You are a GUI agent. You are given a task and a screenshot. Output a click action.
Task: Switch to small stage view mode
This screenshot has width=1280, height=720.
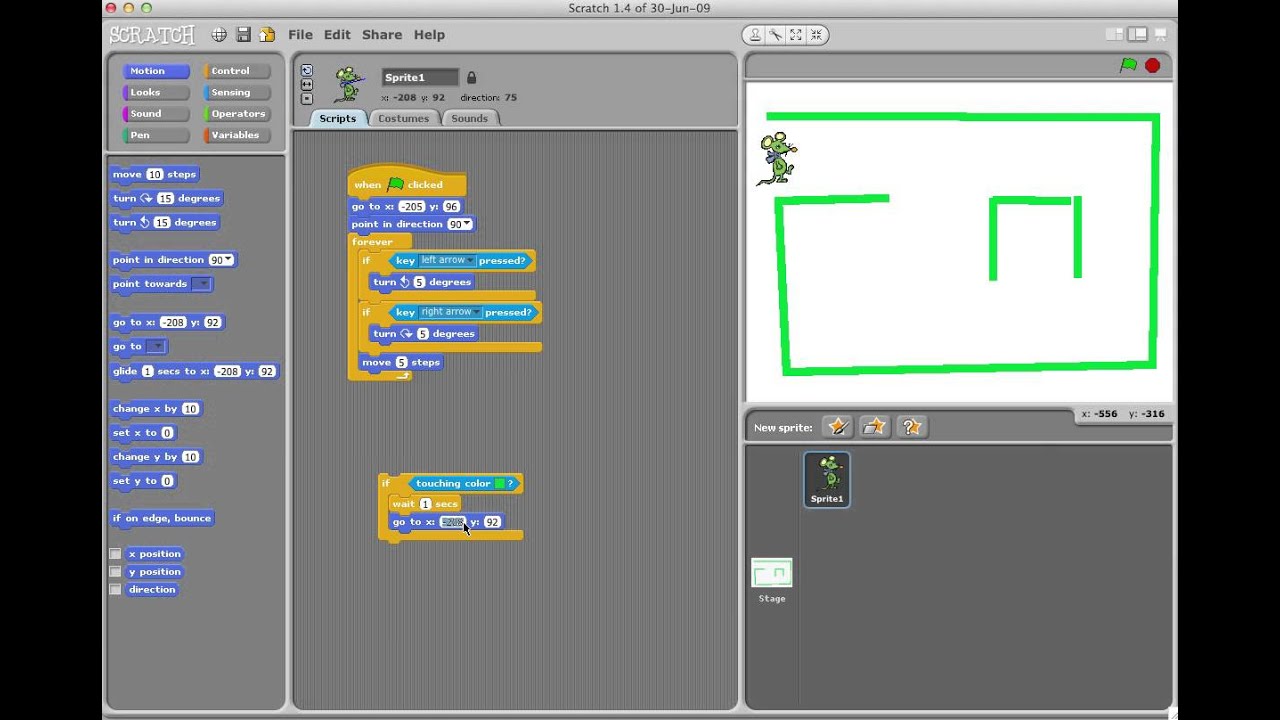pyautogui.click(x=1115, y=35)
